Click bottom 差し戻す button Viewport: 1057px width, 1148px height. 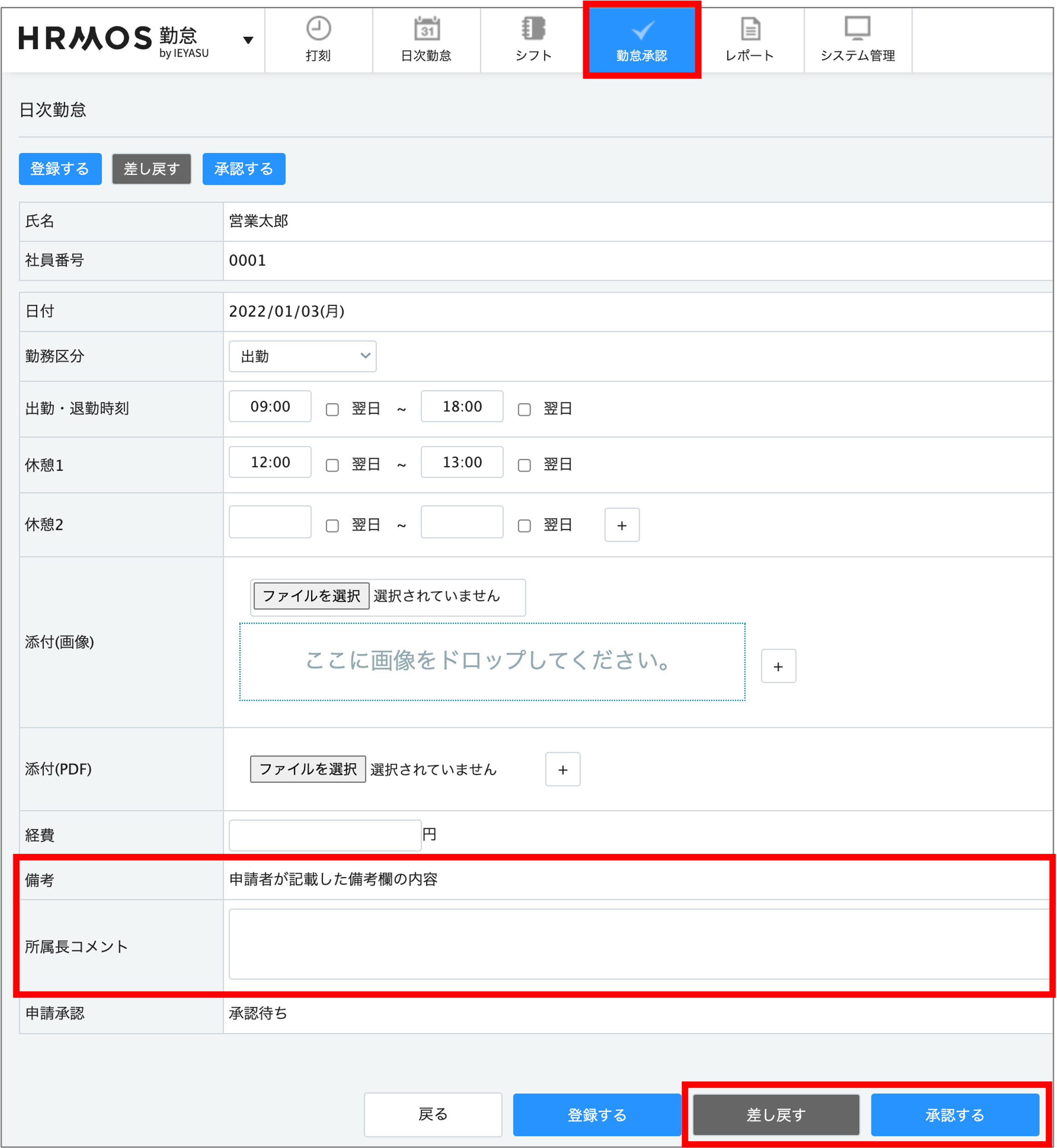pos(776,1114)
